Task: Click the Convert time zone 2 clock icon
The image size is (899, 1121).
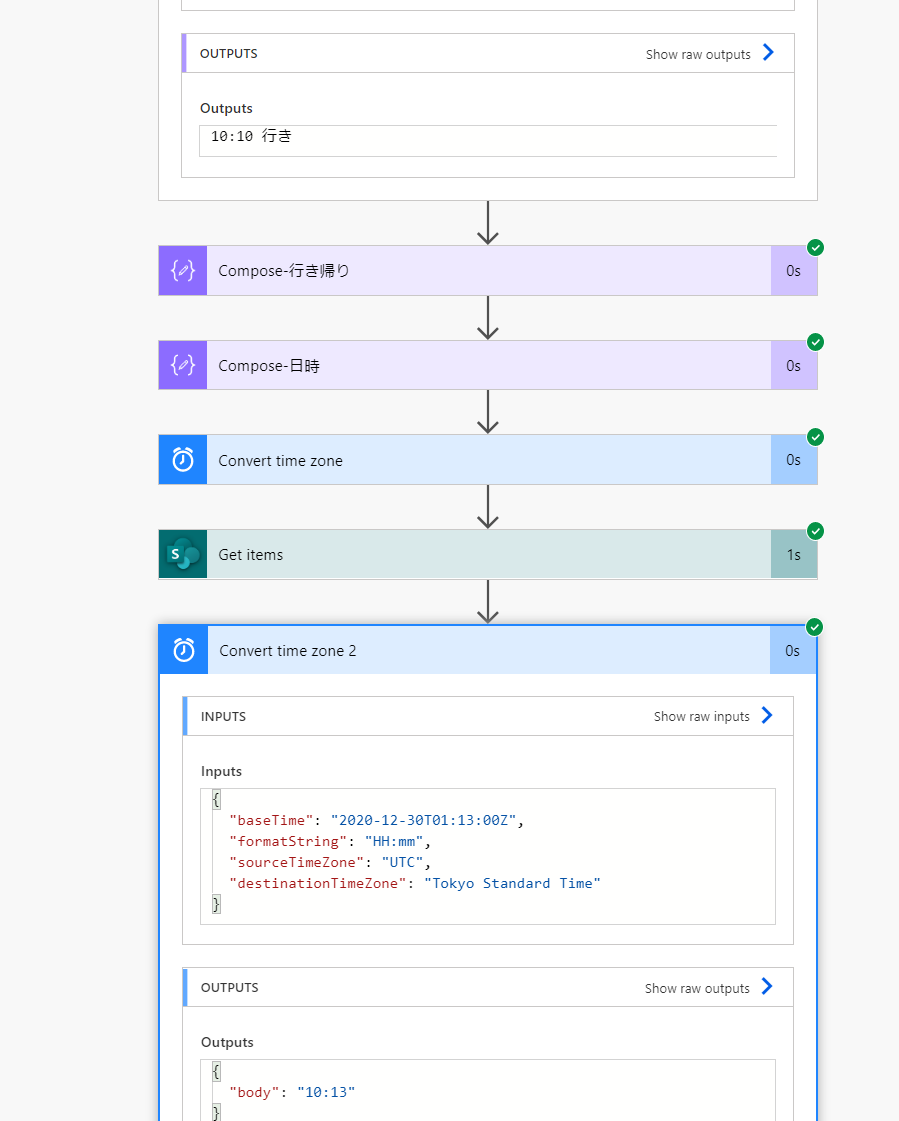Action: coord(184,651)
